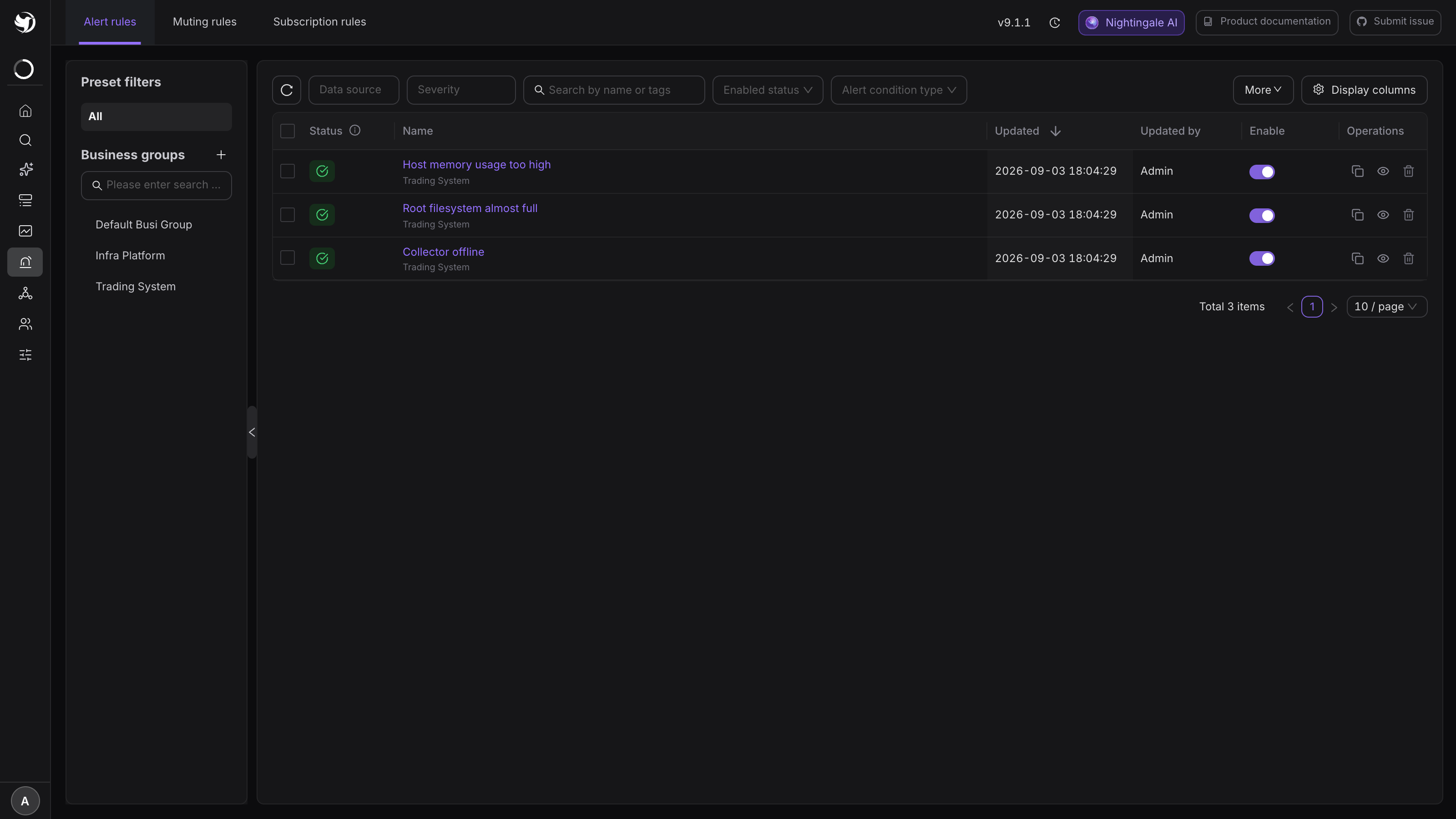
Task: Check the Collector offline row checkbox
Action: [288, 258]
